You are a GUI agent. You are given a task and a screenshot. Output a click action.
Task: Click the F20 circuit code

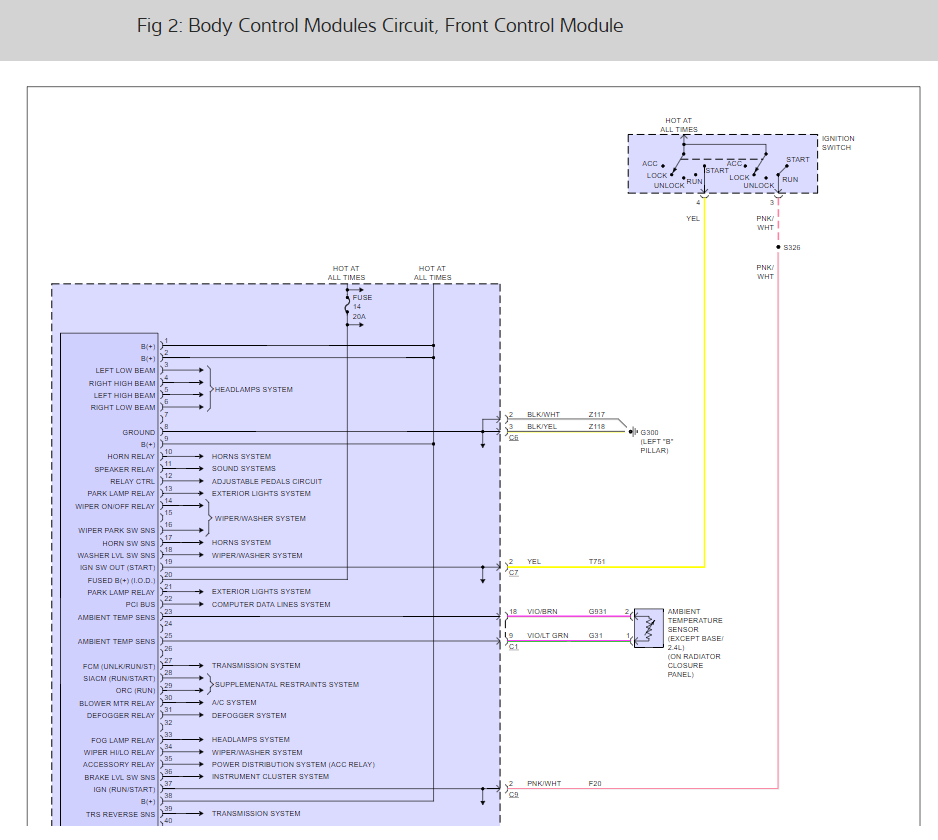click(x=595, y=784)
